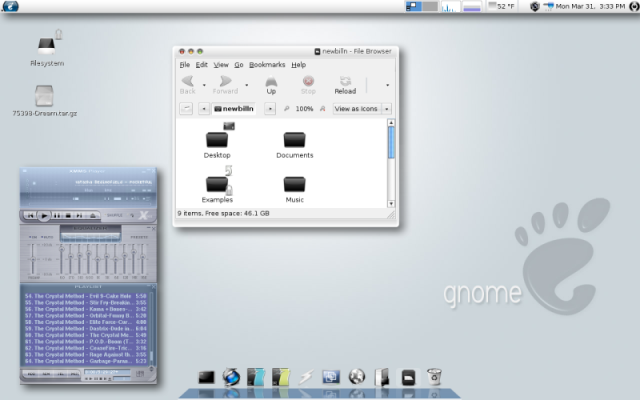This screenshot has width=640, height=400.
Task: Go up one folder with Up button
Action: point(271,85)
